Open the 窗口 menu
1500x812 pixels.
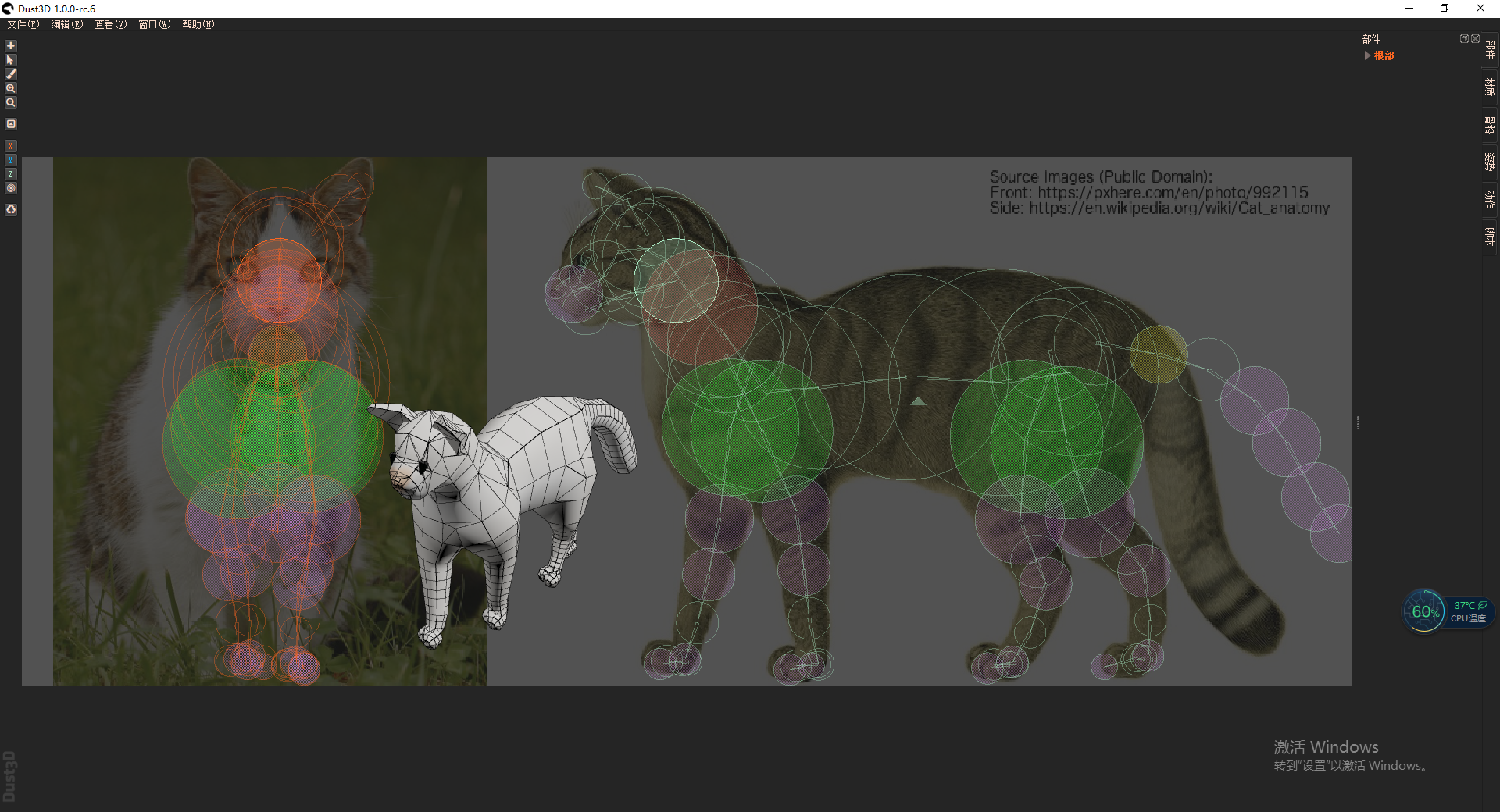pos(154,24)
